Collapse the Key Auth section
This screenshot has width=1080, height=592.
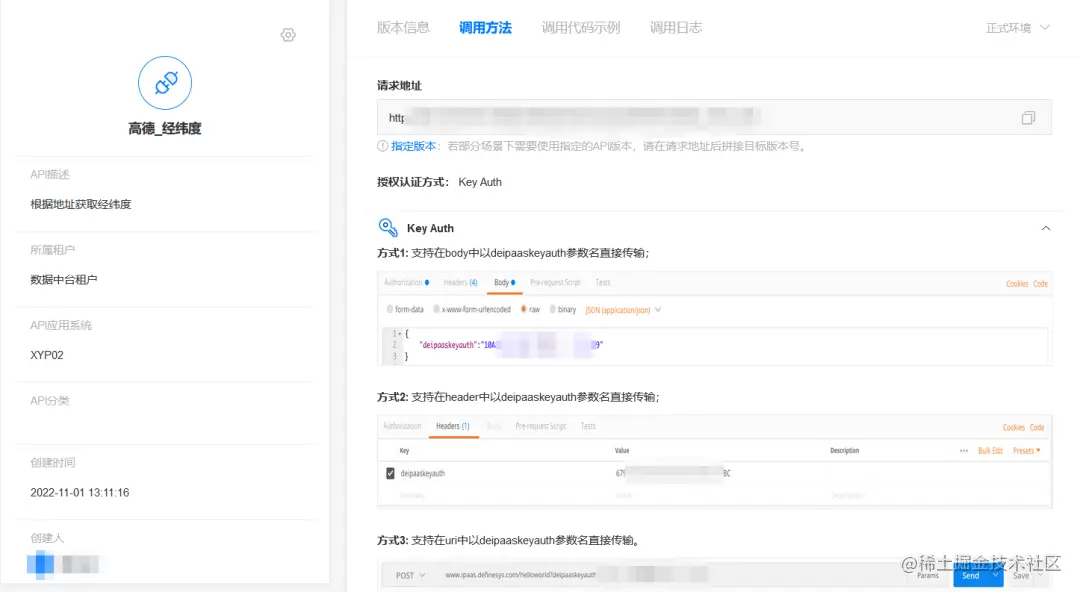tap(1046, 227)
